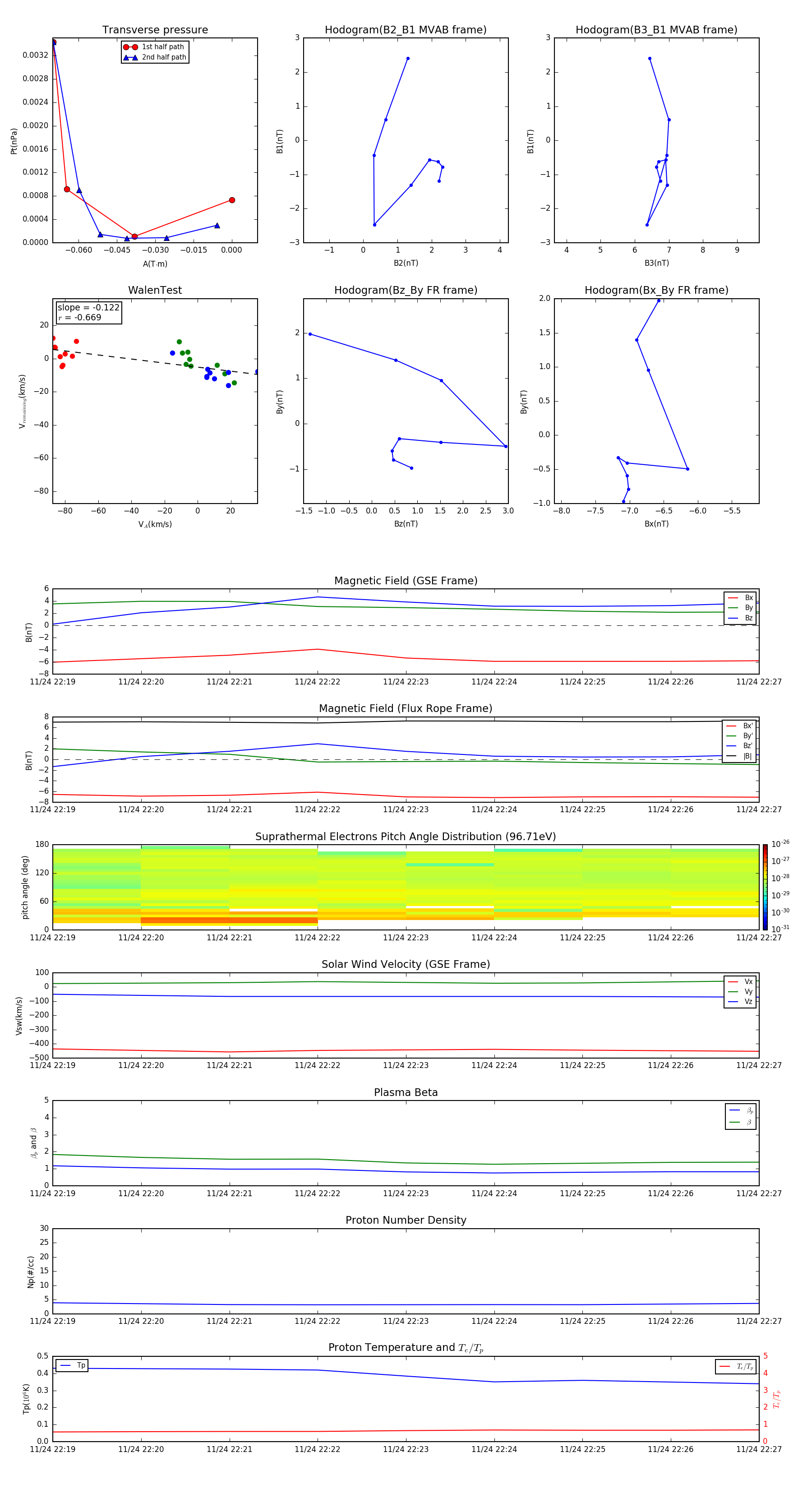Select the '2nd half path' legend entry

pos(155,57)
